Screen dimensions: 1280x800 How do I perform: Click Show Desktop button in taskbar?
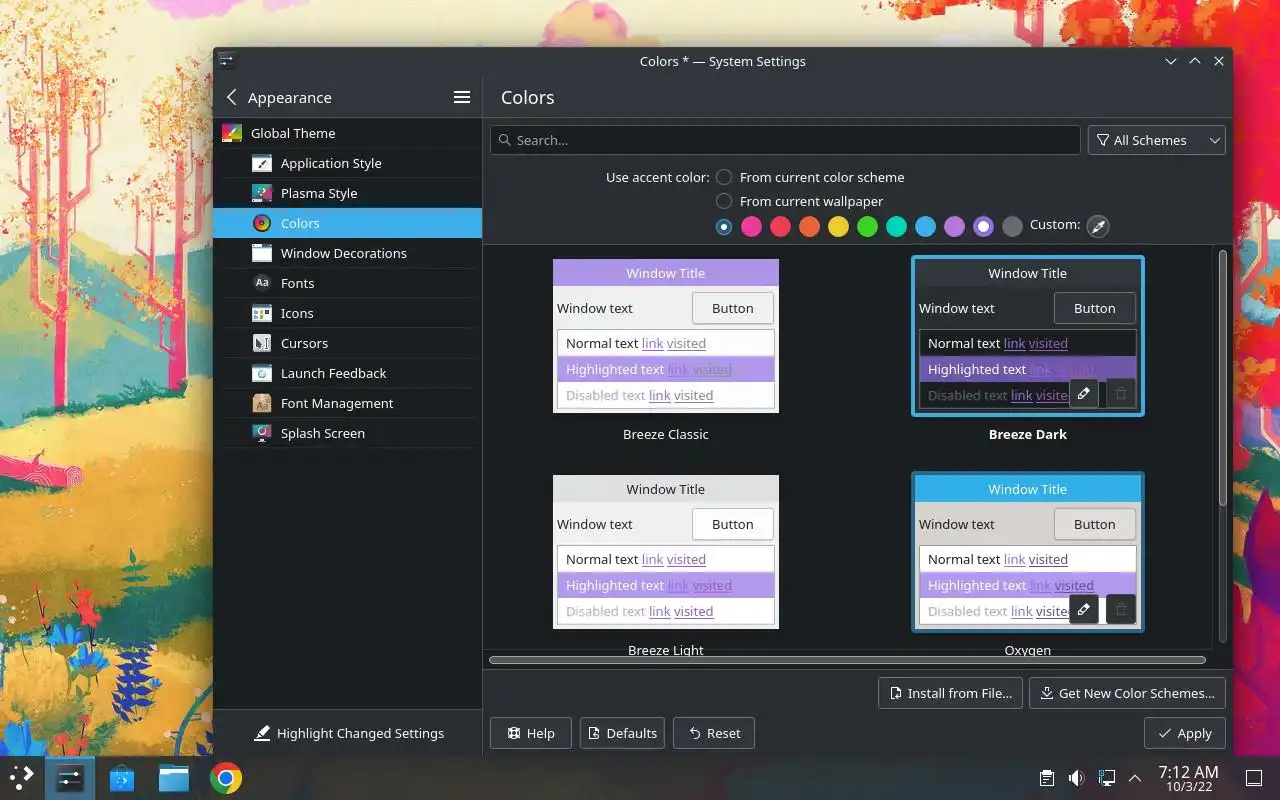(x=1254, y=778)
